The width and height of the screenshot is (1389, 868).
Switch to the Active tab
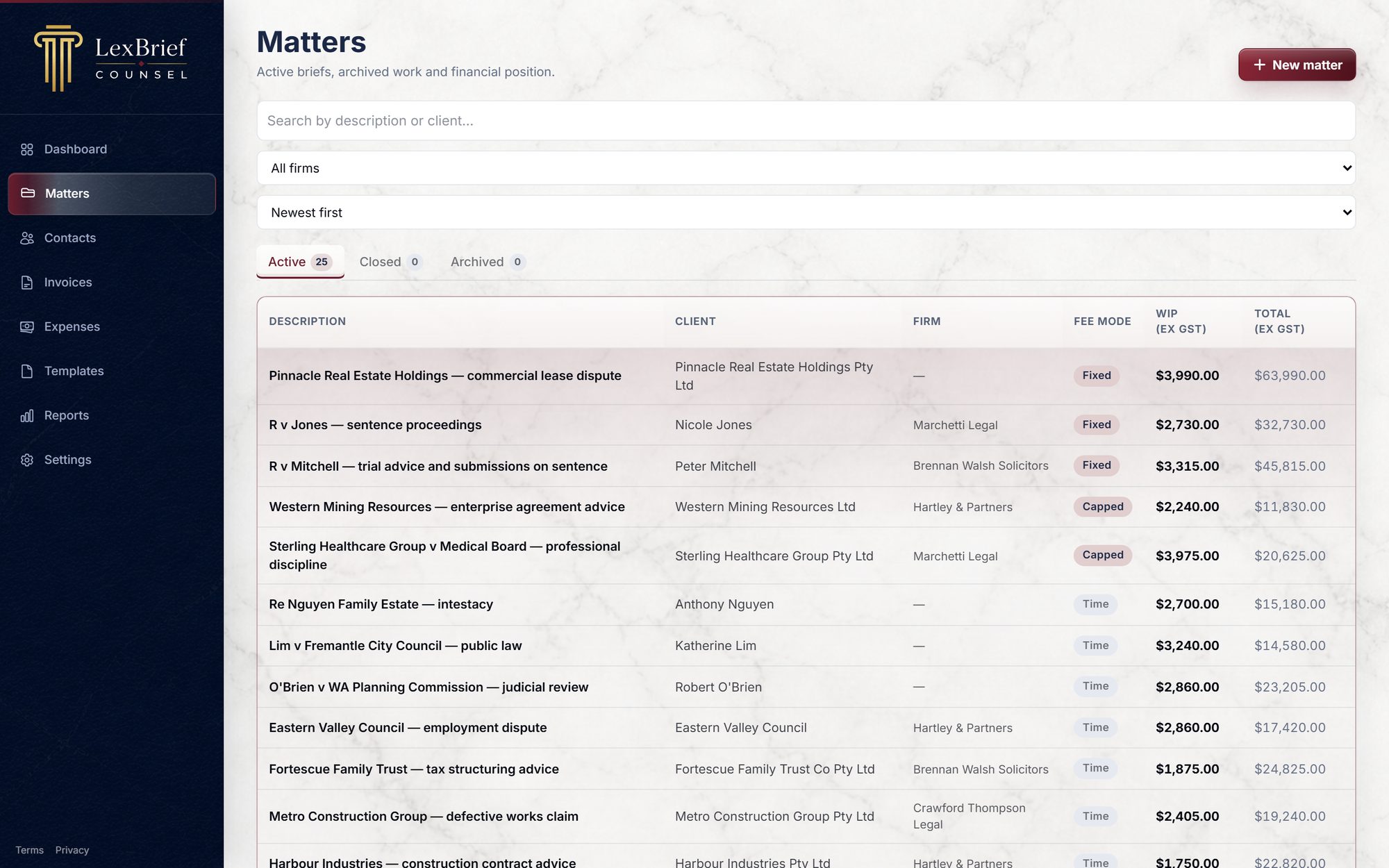300,262
